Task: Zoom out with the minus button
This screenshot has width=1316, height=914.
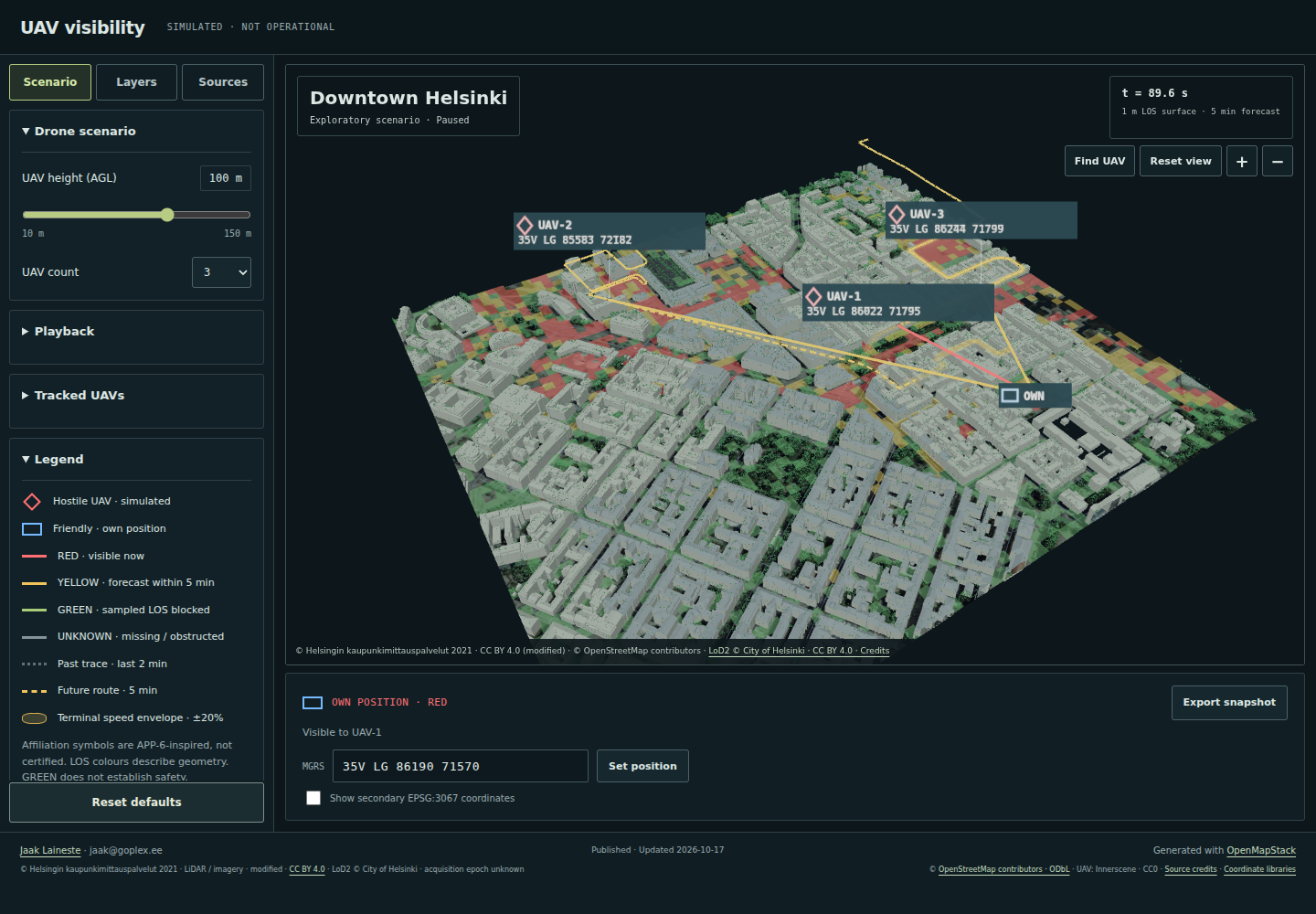Action: pyautogui.click(x=1277, y=161)
